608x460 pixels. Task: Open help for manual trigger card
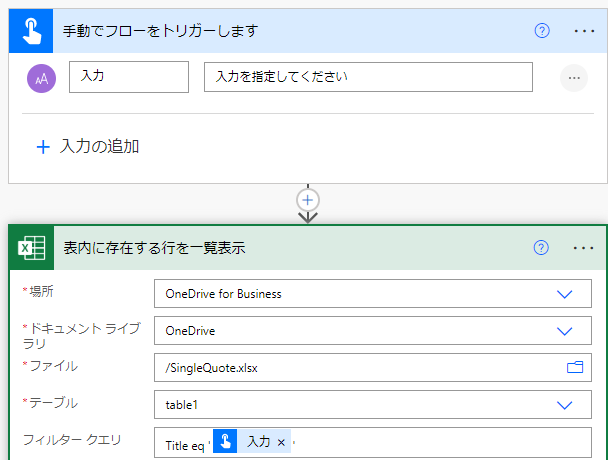(542, 31)
